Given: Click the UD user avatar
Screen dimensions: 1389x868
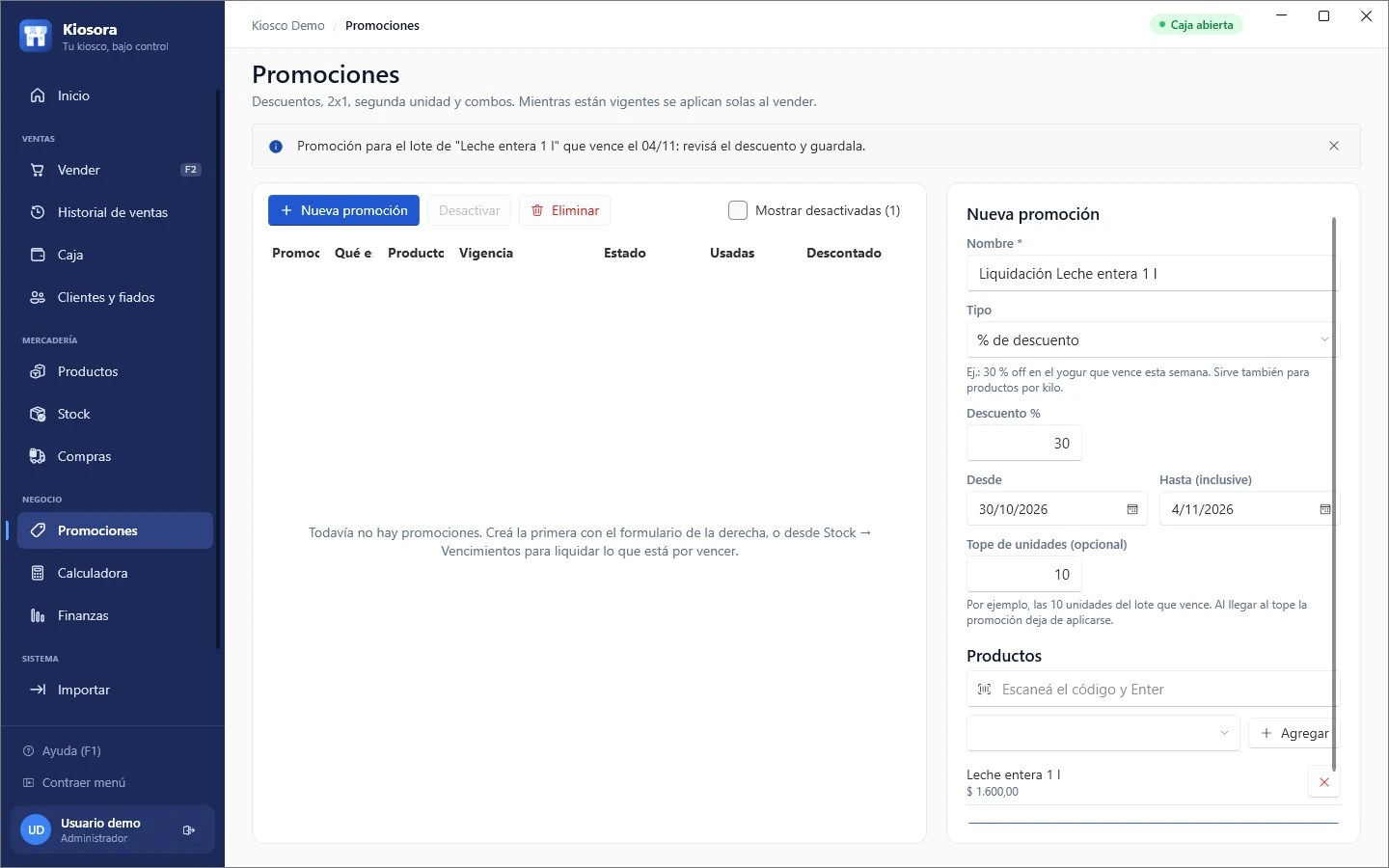Looking at the screenshot, I should click(x=36, y=829).
